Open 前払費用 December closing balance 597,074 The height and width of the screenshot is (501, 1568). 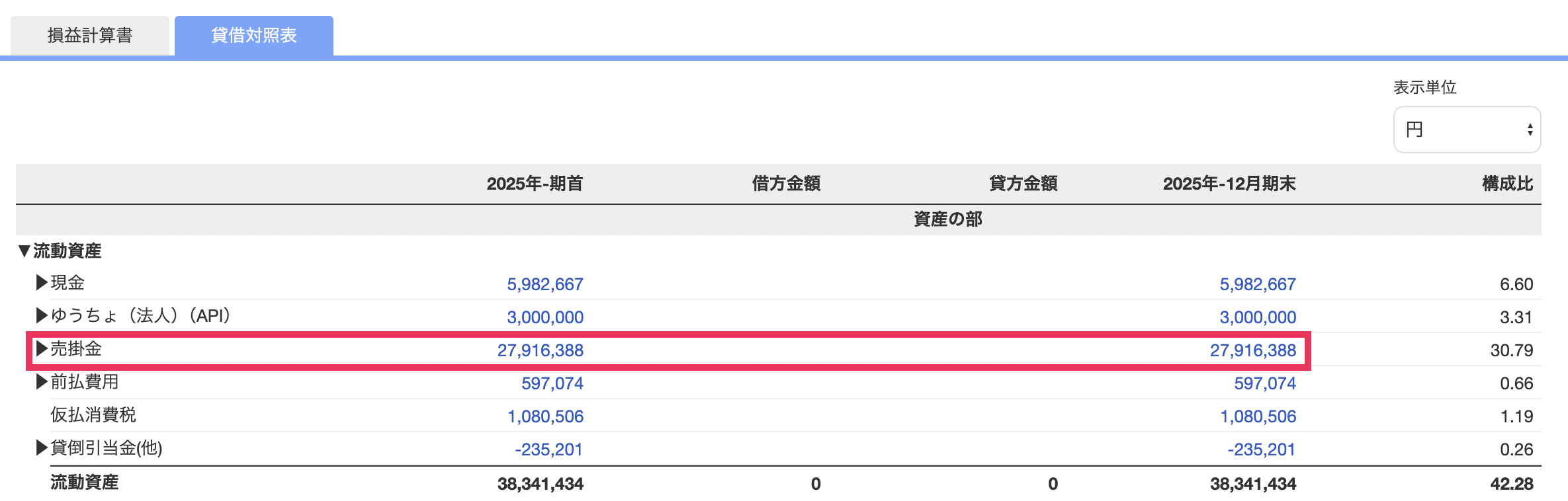tap(1265, 383)
